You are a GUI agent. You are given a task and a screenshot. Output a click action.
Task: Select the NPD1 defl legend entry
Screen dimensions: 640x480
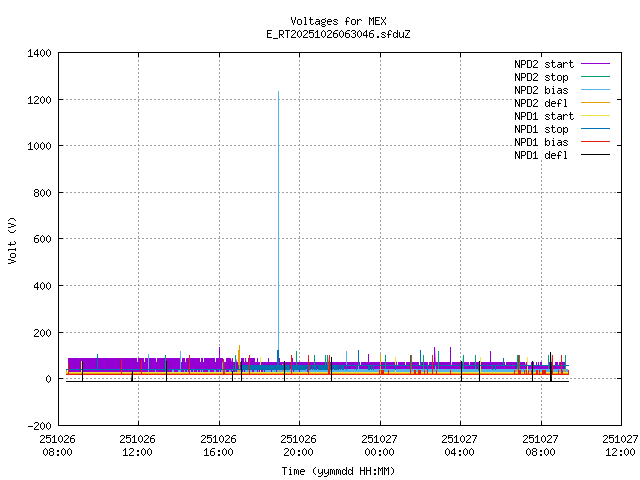(541, 154)
